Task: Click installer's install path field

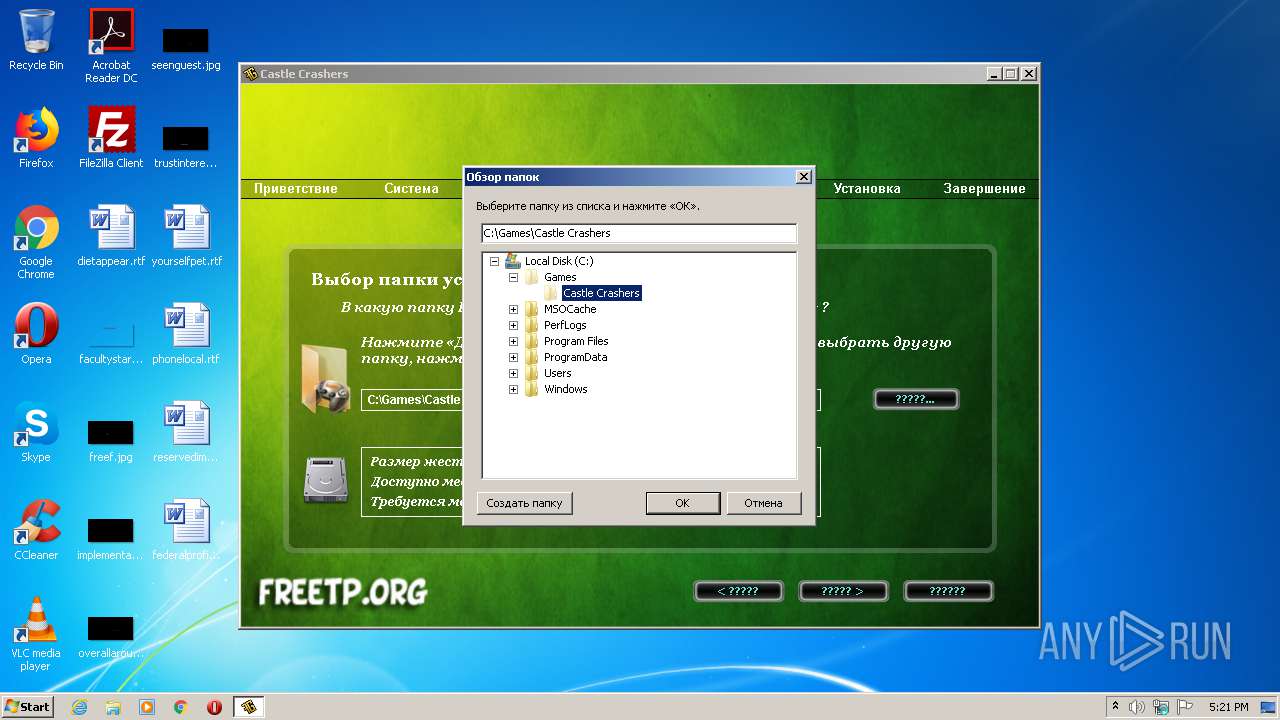Action: [x=590, y=400]
